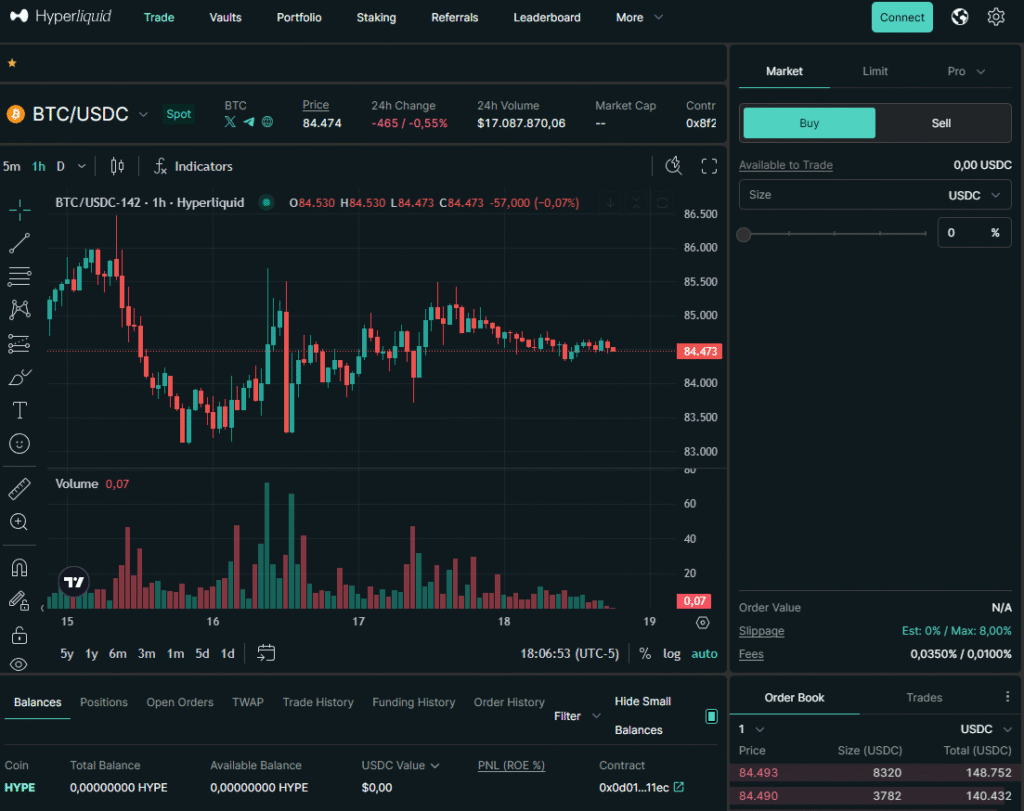1024x811 pixels.
Task: Expand the BTC/USDC pair selector
Action: (143, 115)
